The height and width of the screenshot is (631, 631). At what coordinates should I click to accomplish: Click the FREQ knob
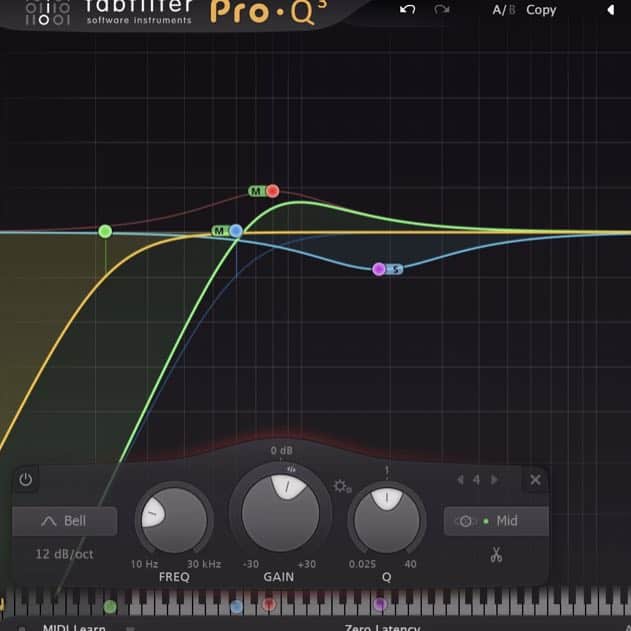click(174, 520)
